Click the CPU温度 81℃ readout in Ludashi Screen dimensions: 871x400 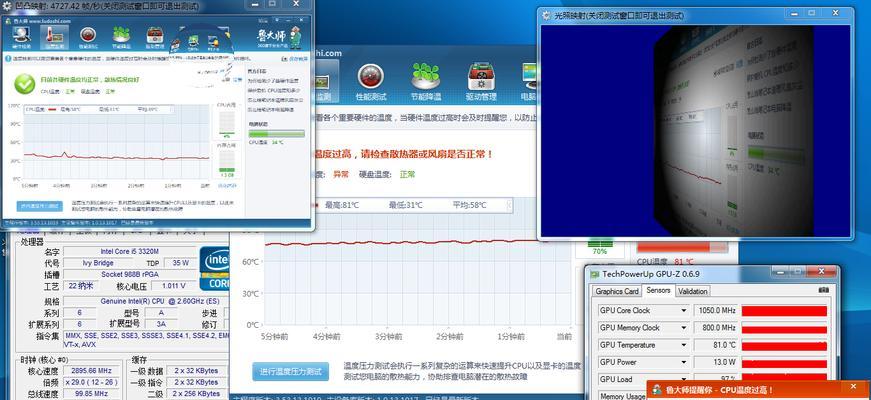[x=665, y=262]
